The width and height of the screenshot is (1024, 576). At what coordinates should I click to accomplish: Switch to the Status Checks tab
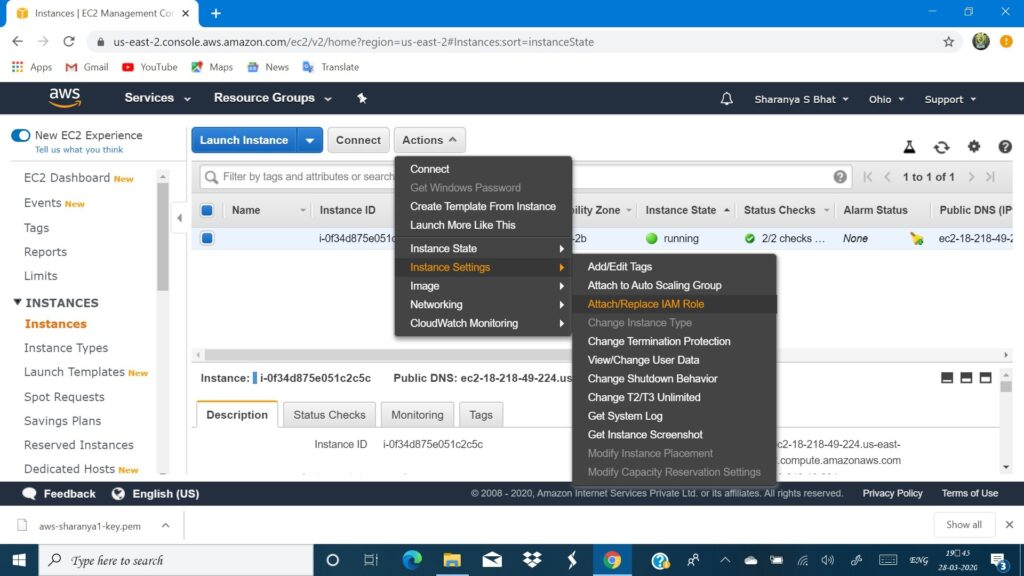click(329, 415)
